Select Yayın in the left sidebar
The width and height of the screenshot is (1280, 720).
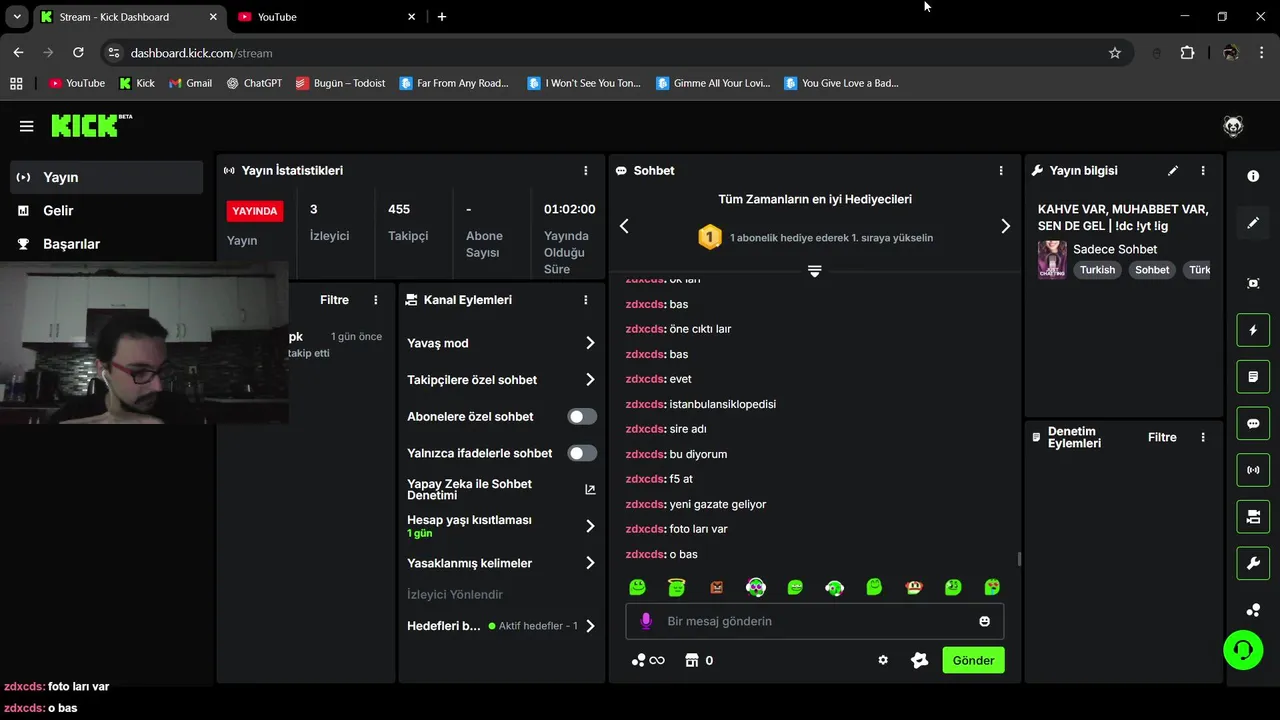[107, 177]
